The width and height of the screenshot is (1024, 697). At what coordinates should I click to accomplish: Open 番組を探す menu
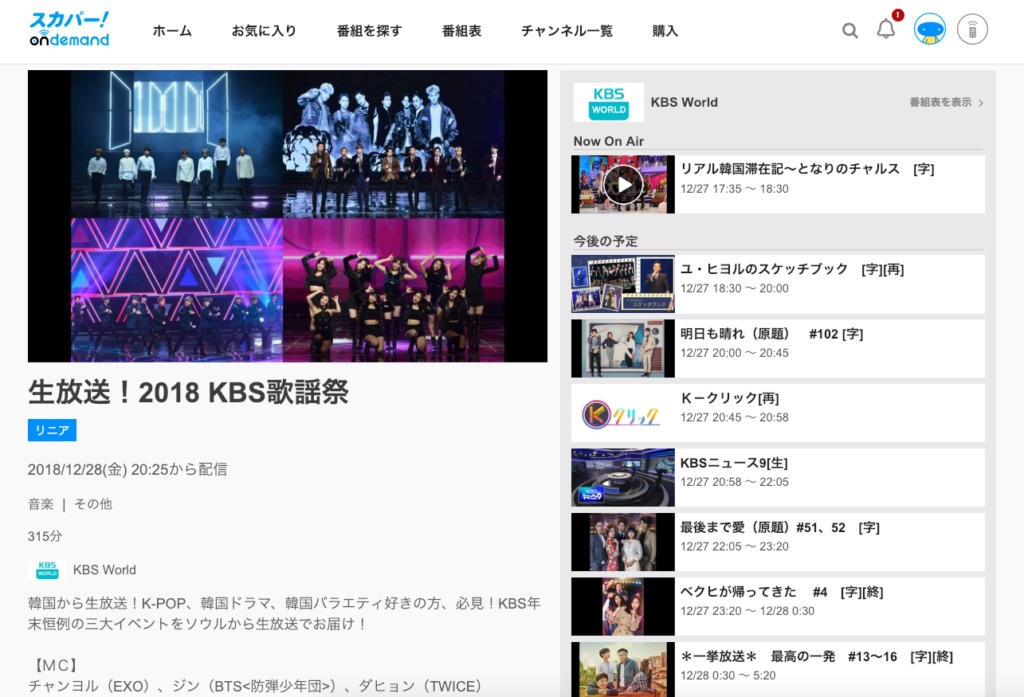[369, 31]
